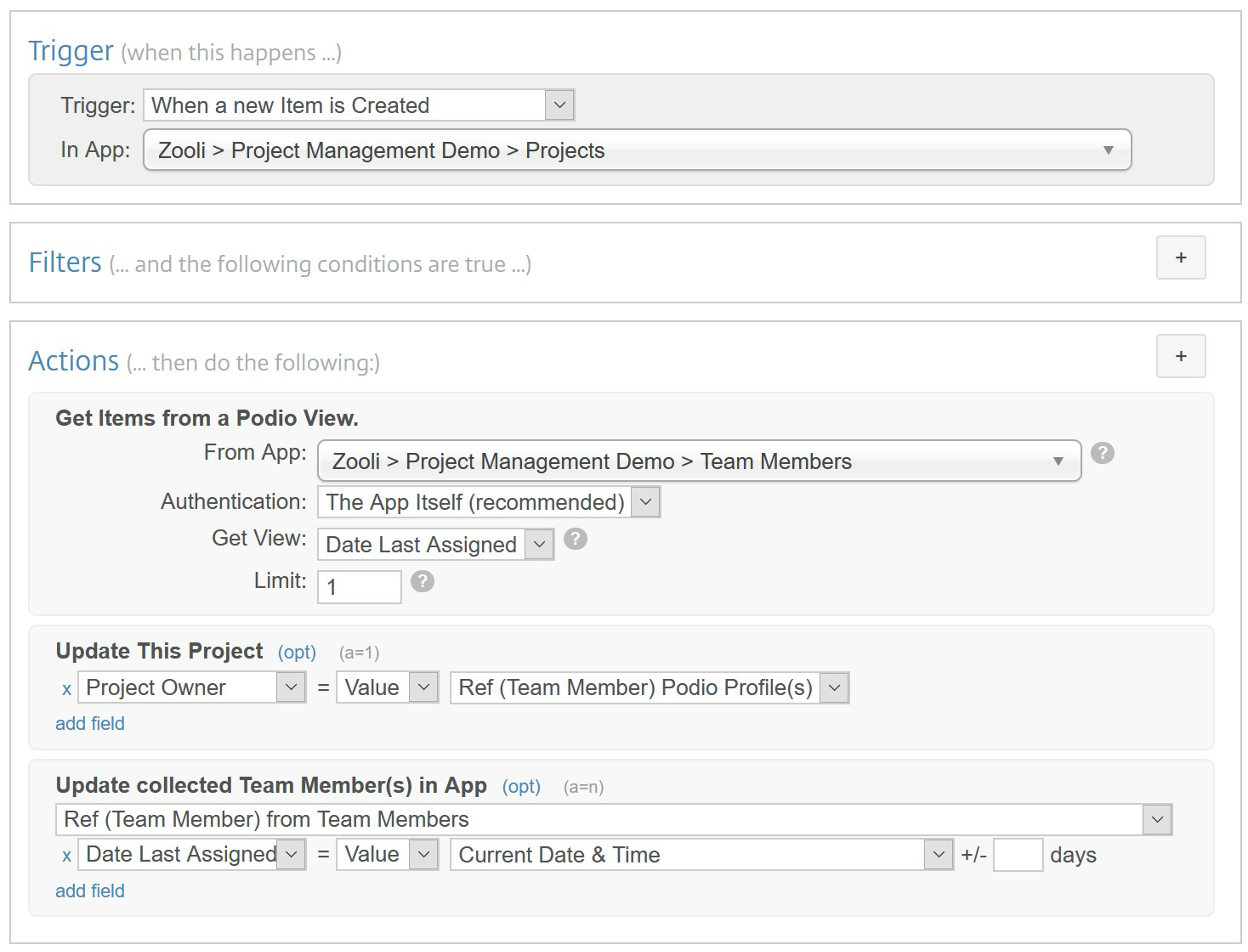
Task: Open the Project Owner field dropdown
Action: 192,688
